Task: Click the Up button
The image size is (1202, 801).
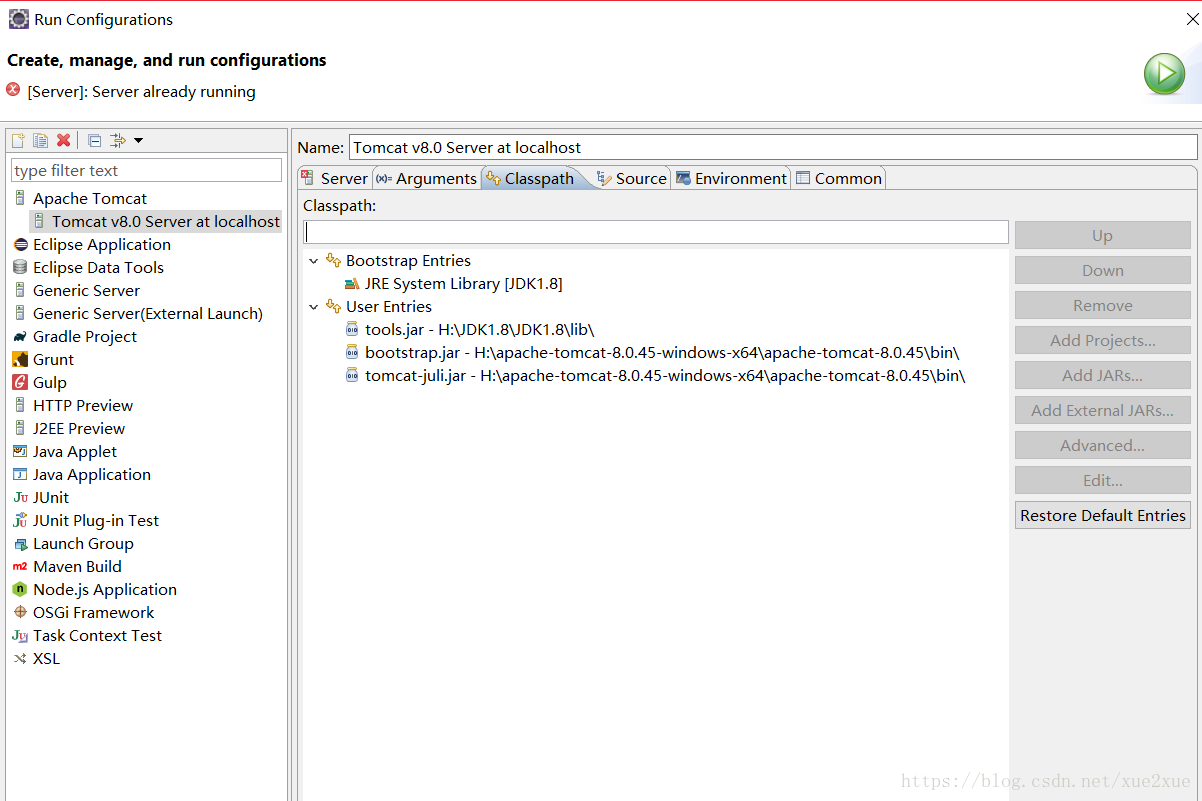Action: click(1103, 235)
